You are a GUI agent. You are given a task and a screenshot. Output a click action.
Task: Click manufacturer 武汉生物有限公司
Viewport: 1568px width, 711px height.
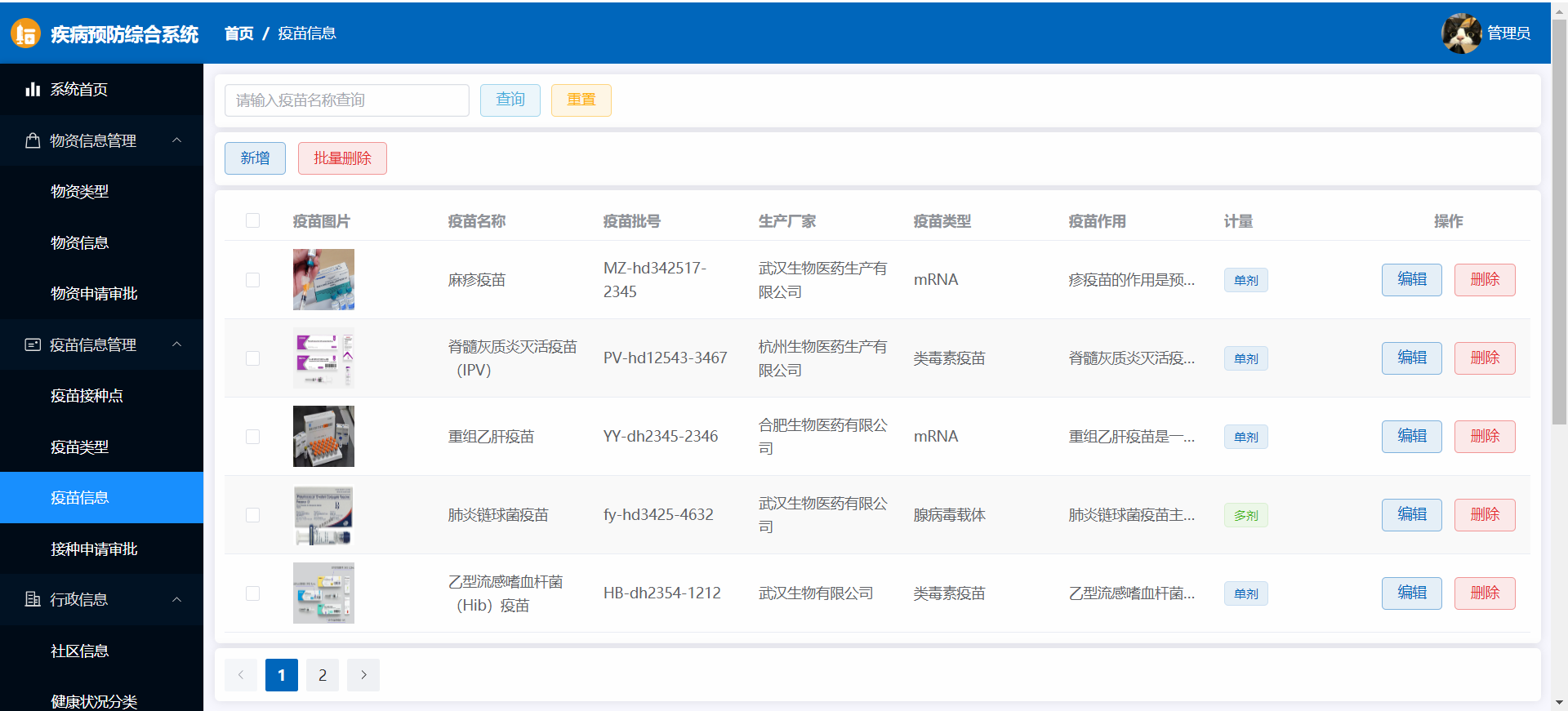[816, 593]
